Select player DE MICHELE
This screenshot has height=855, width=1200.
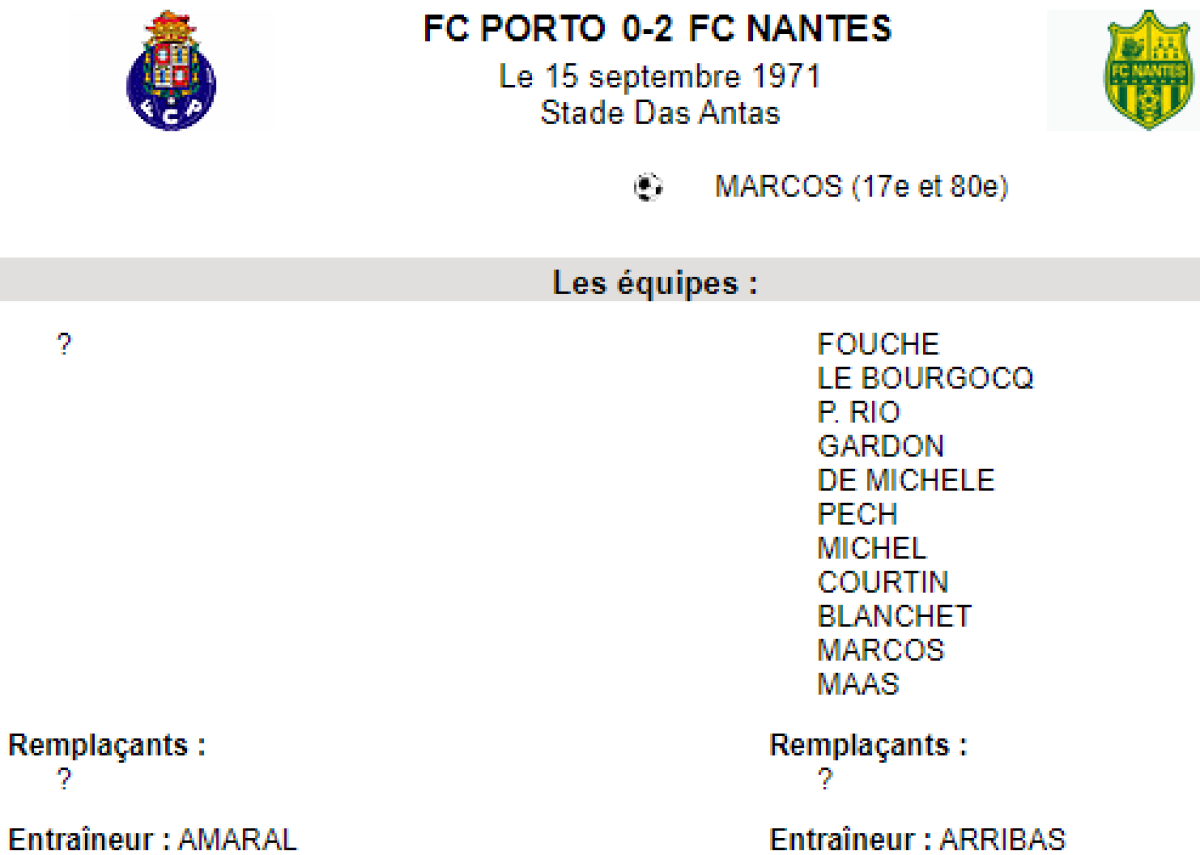coord(906,480)
